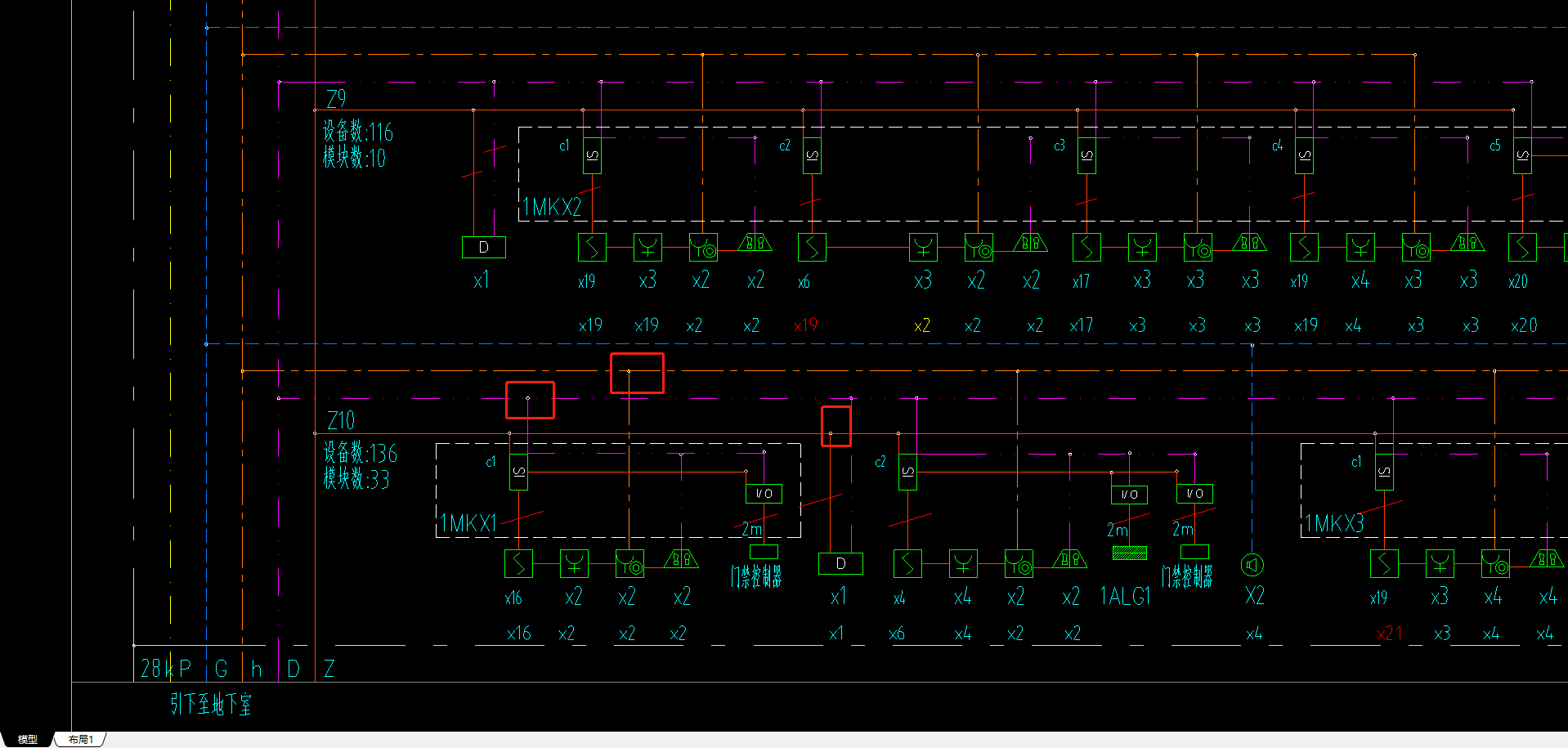Viewport: 1568px width, 748px height.
Task: Click the bottom riser label G
Action: pos(222,670)
